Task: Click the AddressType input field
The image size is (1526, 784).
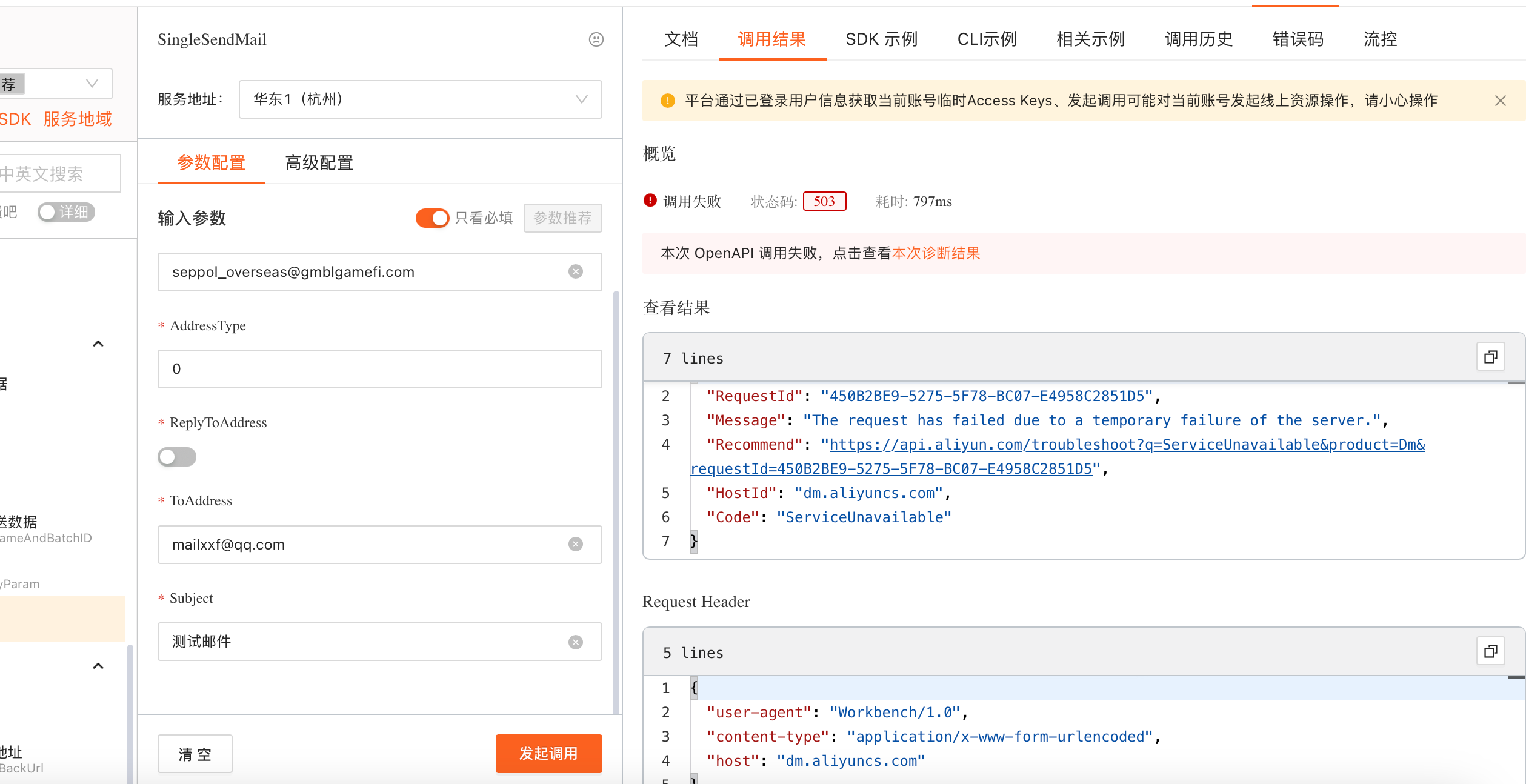Action: pyautogui.click(x=379, y=369)
